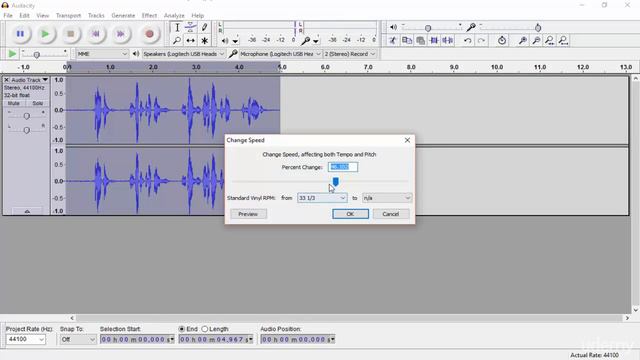This screenshot has height=360, width=640.
Task: Click the Preview button in dialog
Action: [x=248, y=214]
